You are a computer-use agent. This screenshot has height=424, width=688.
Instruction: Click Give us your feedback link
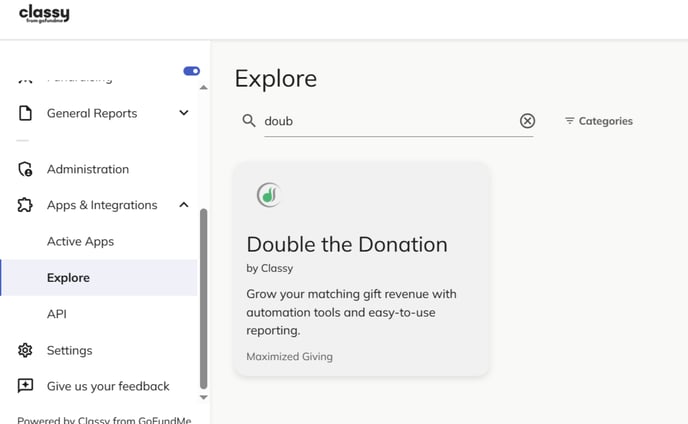tap(108, 386)
